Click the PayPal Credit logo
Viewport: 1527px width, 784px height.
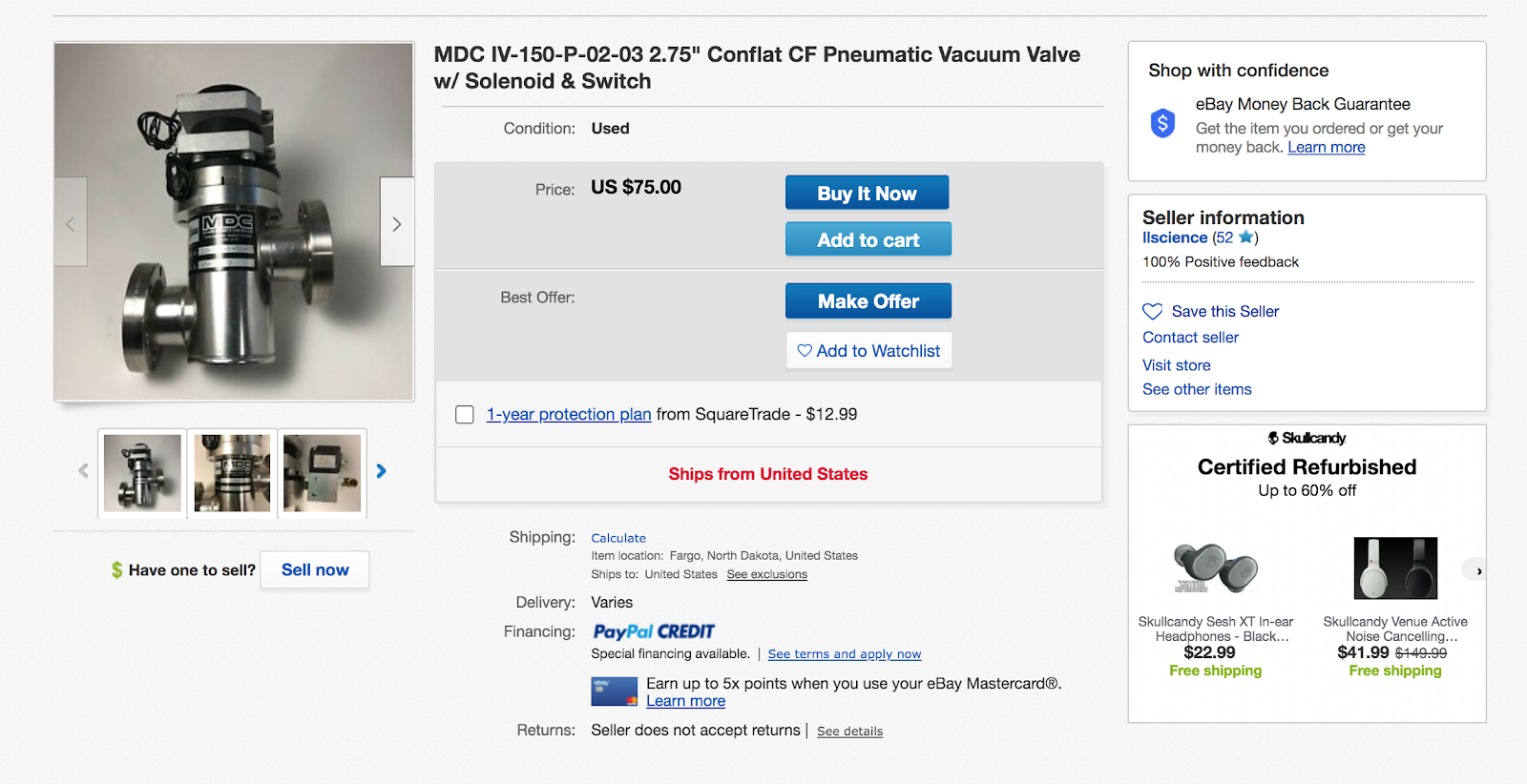[654, 631]
